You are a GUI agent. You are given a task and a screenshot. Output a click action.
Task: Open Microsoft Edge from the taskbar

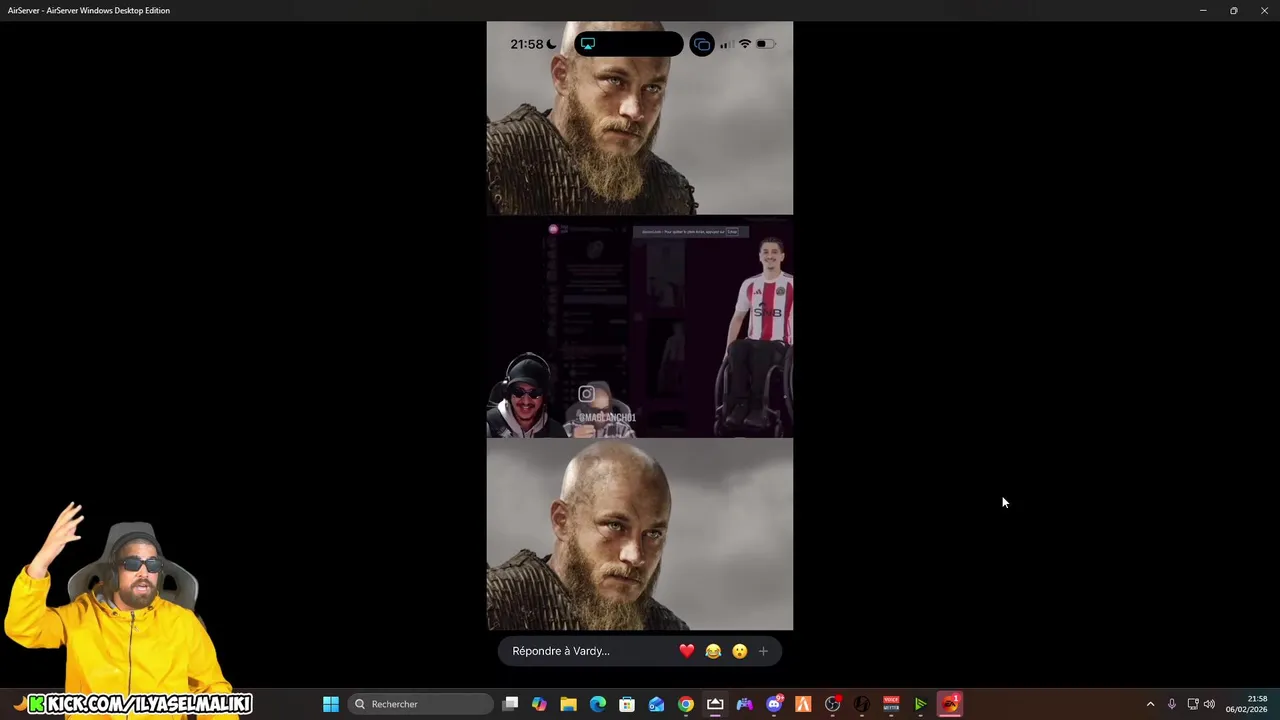598,704
